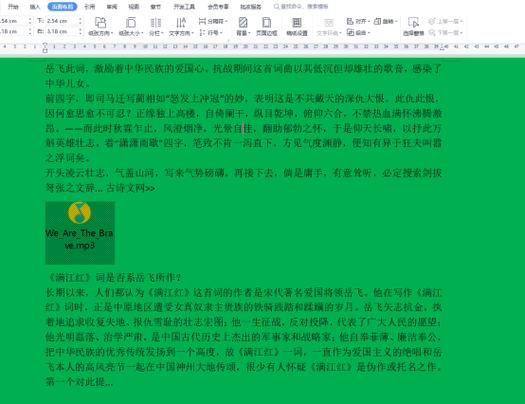Expand the 纸张大小 dropdown arrow
The height and width of the screenshot is (404, 525).
pos(142,33)
